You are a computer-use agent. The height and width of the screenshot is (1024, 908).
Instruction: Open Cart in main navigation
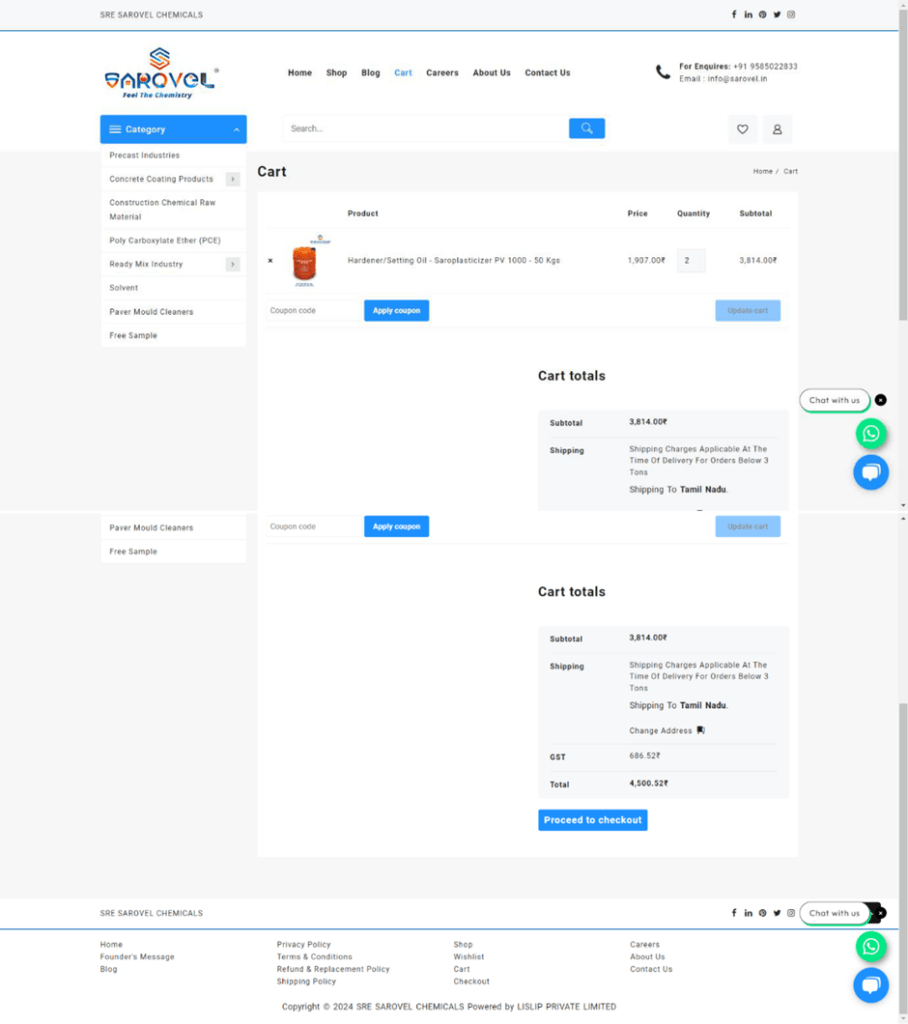(x=403, y=72)
